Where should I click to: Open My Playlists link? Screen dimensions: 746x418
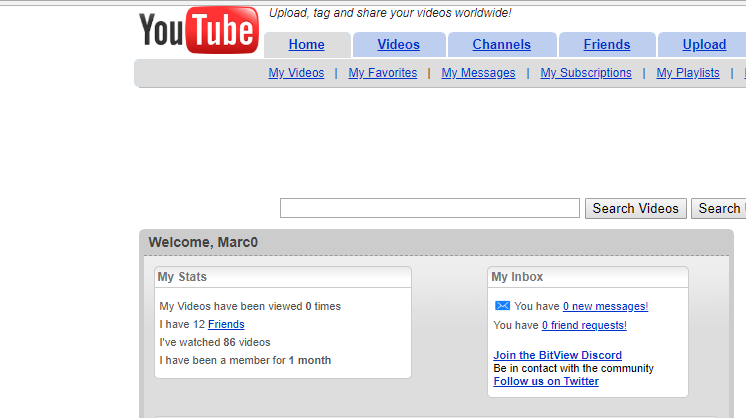(688, 73)
